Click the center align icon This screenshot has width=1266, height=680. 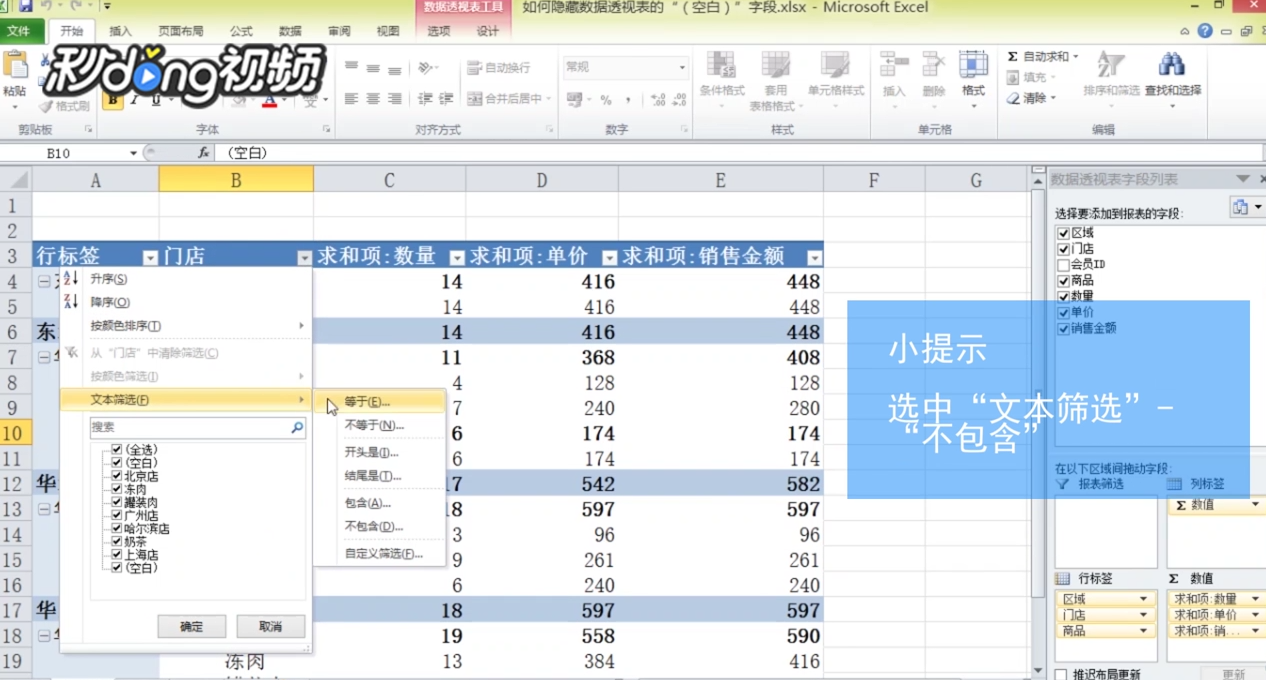(373, 99)
